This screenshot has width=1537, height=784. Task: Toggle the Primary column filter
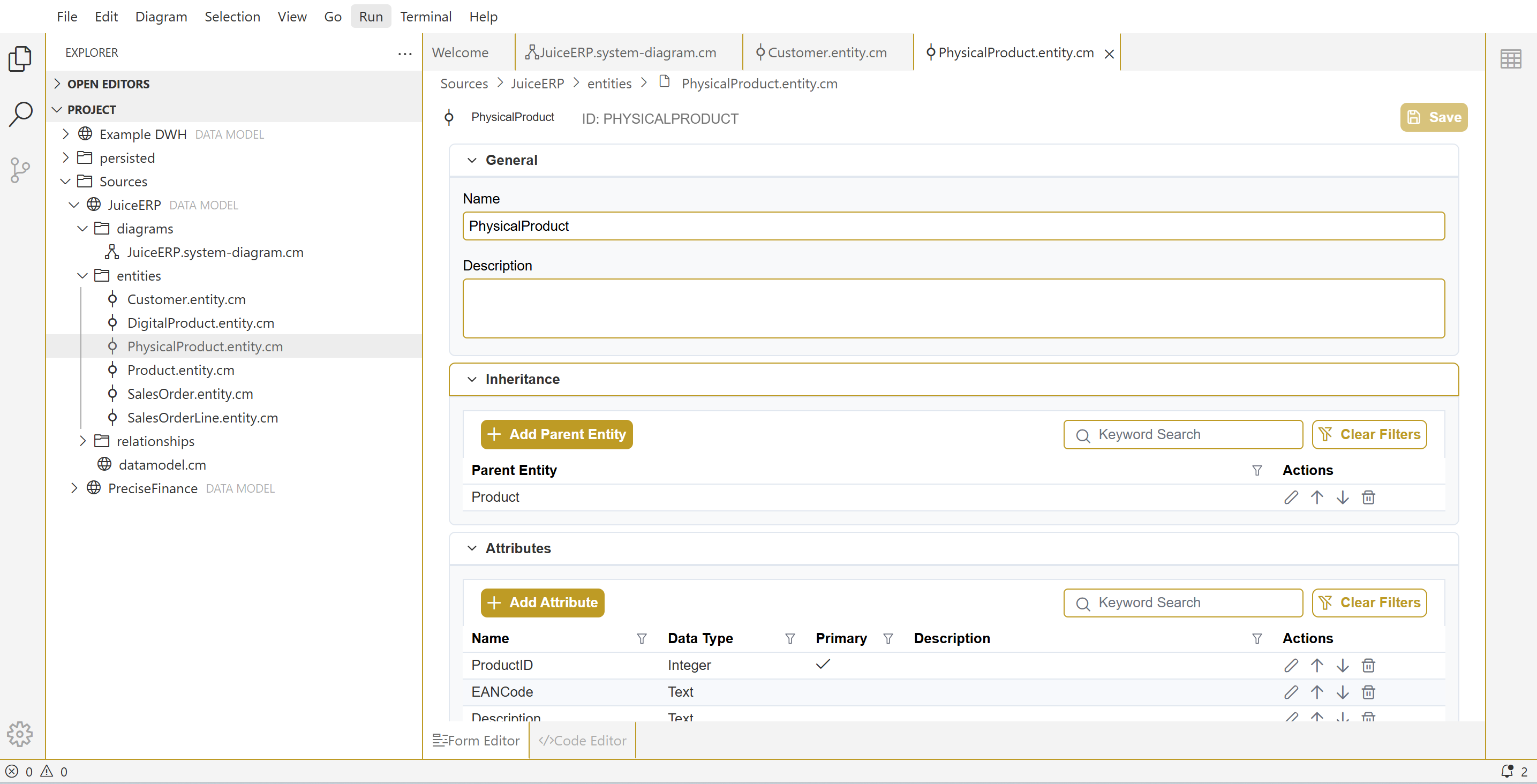pos(888,638)
